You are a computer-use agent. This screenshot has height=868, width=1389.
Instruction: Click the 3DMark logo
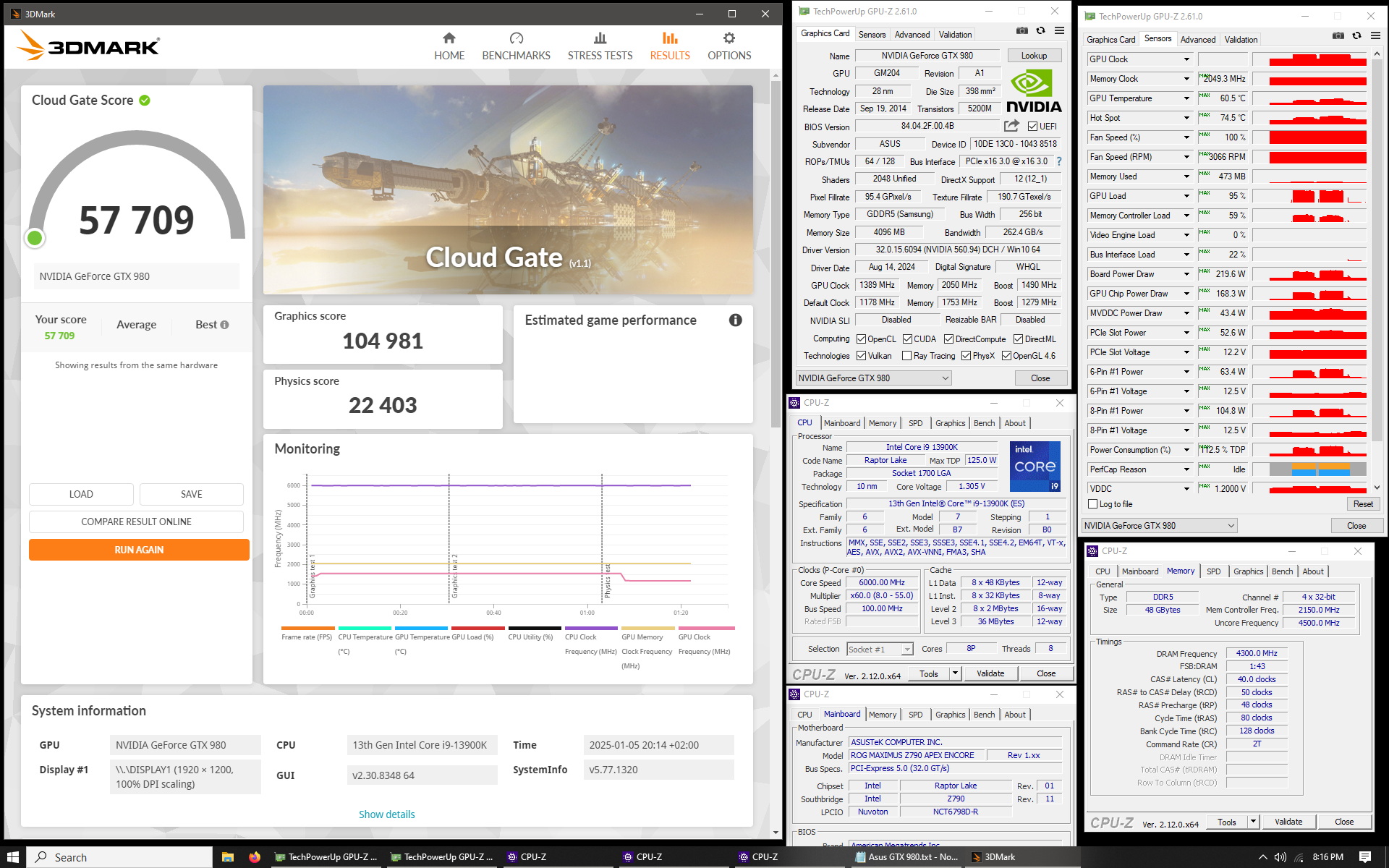pos(88,46)
